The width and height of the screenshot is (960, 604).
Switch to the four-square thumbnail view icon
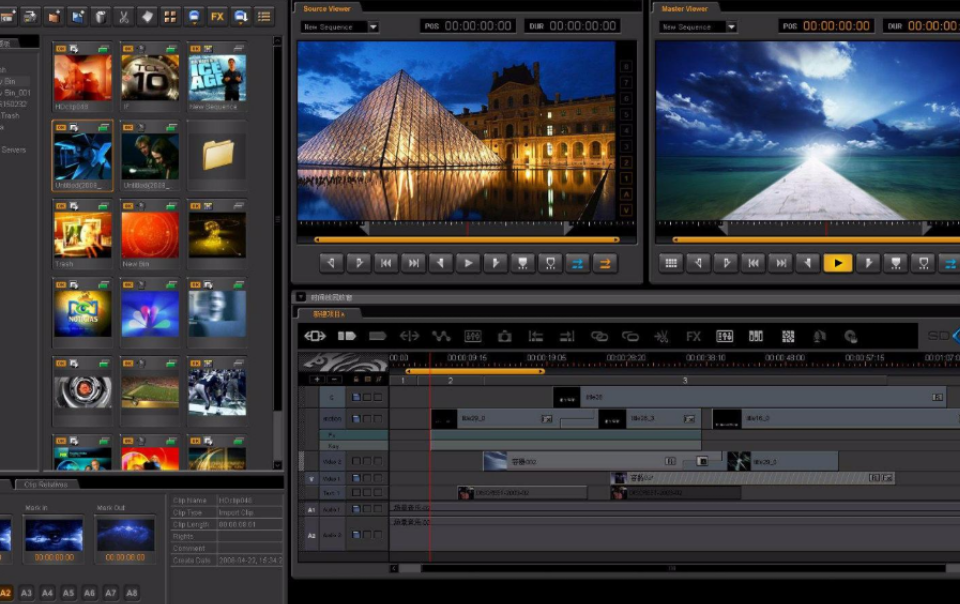pos(170,17)
